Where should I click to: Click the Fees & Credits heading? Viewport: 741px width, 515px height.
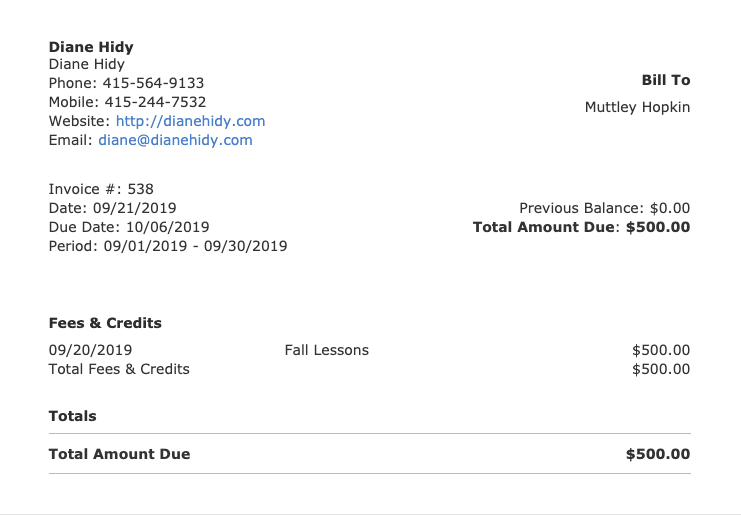105,323
